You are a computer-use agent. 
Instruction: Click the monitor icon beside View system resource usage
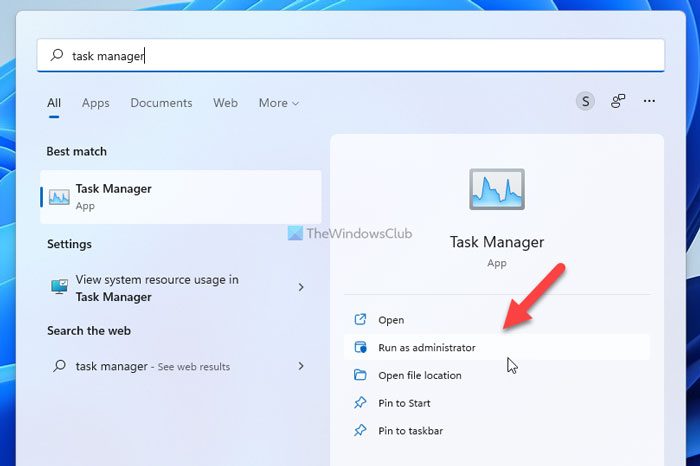click(59, 287)
